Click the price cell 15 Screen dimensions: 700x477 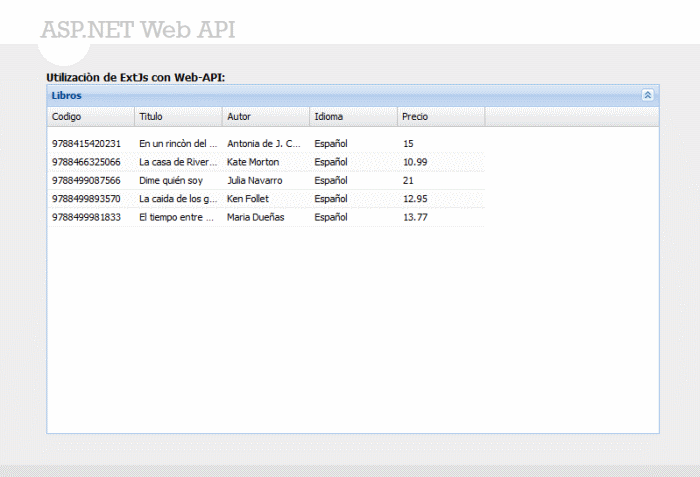[x=408, y=144]
